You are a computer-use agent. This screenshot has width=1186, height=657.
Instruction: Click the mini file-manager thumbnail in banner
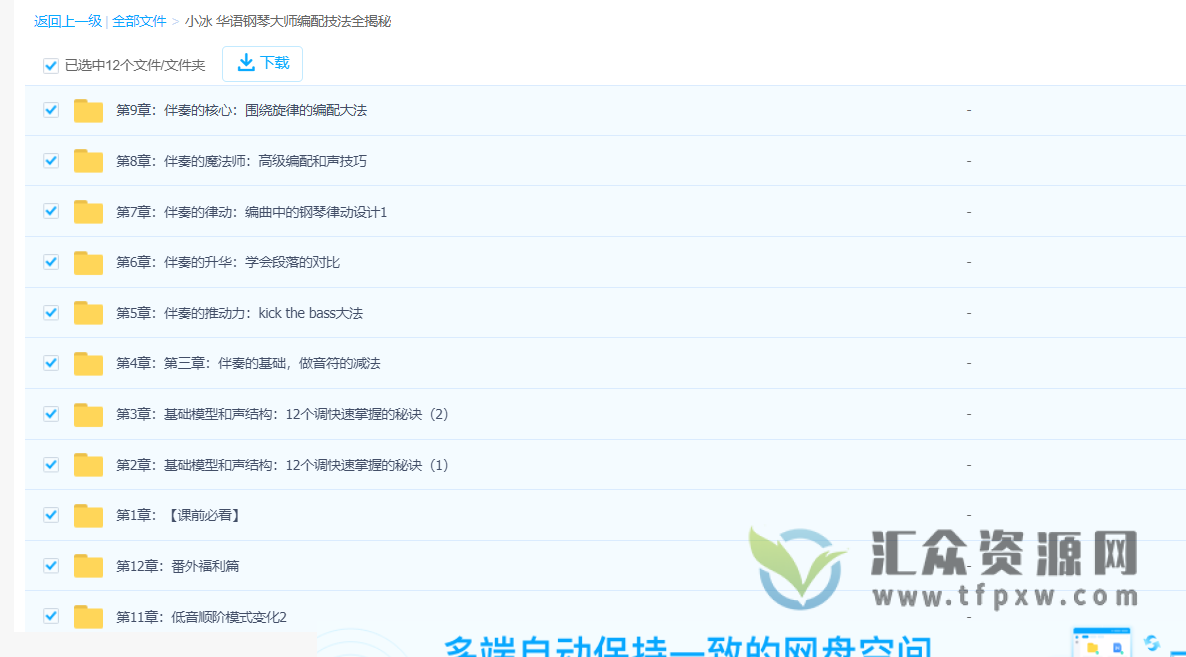point(1101,641)
